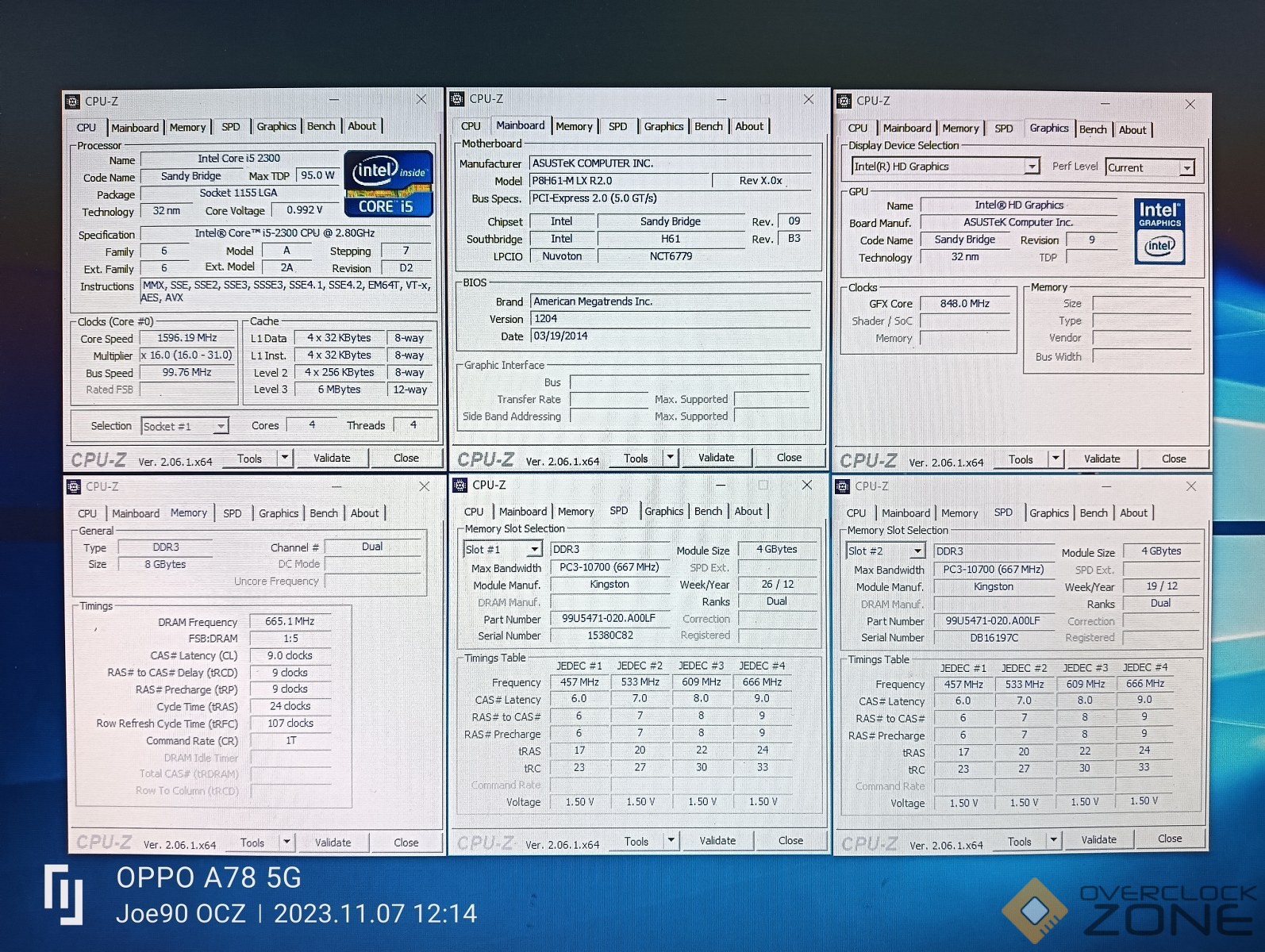Click the serial number DB16197C value
1265x952 pixels.
click(994, 638)
